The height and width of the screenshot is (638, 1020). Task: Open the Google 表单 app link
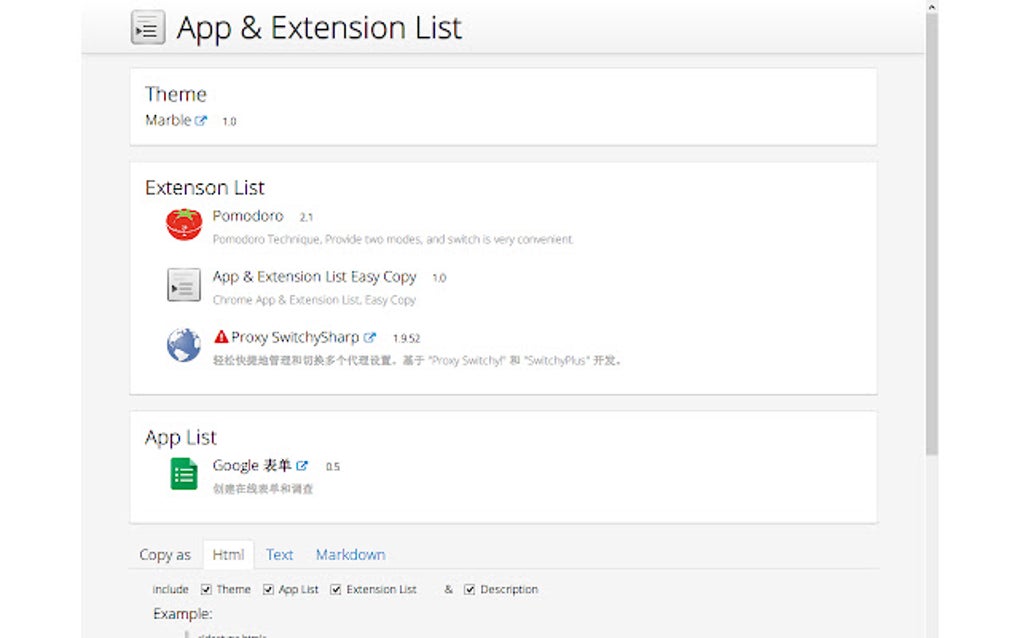click(250, 464)
